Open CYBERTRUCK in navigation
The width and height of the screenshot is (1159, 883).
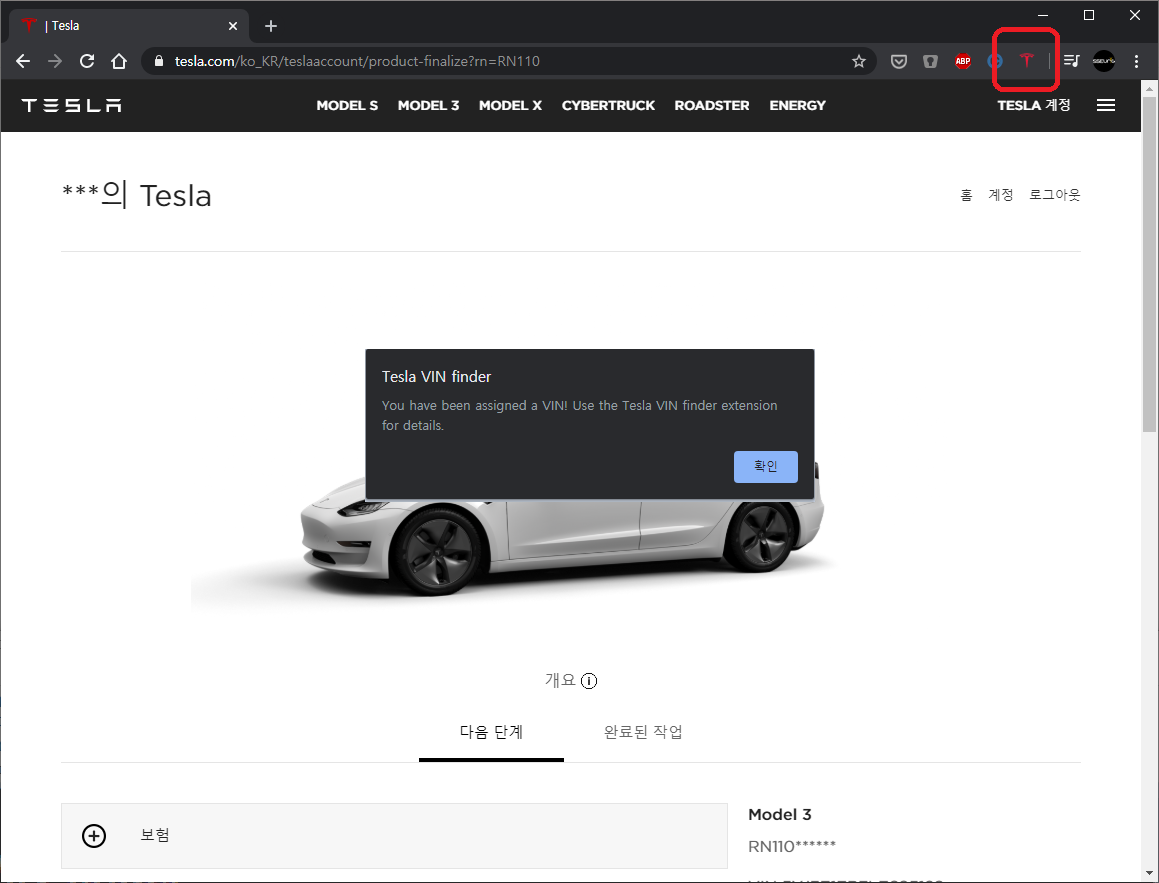(608, 106)
